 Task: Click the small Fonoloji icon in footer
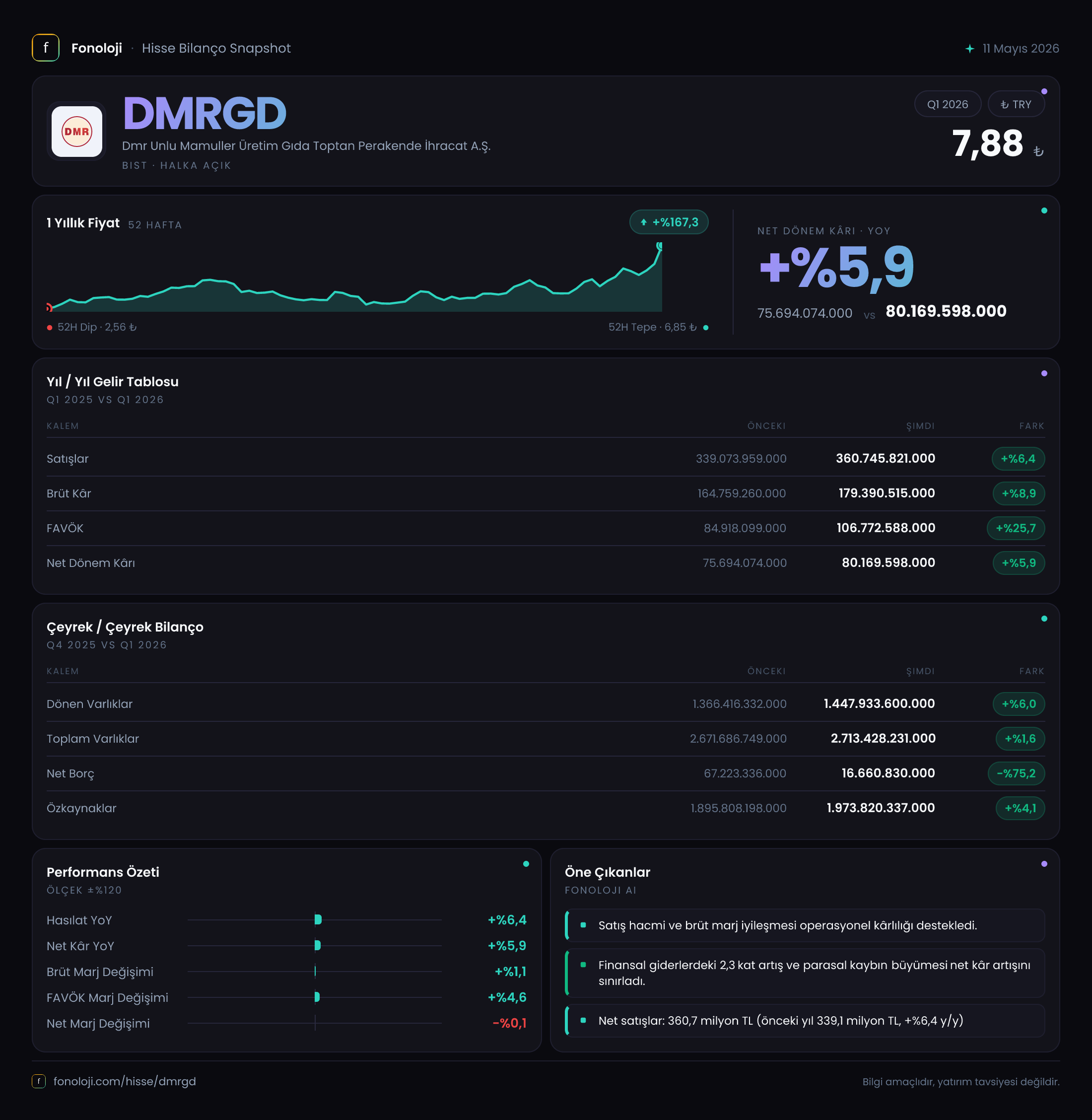[38, 1081]
